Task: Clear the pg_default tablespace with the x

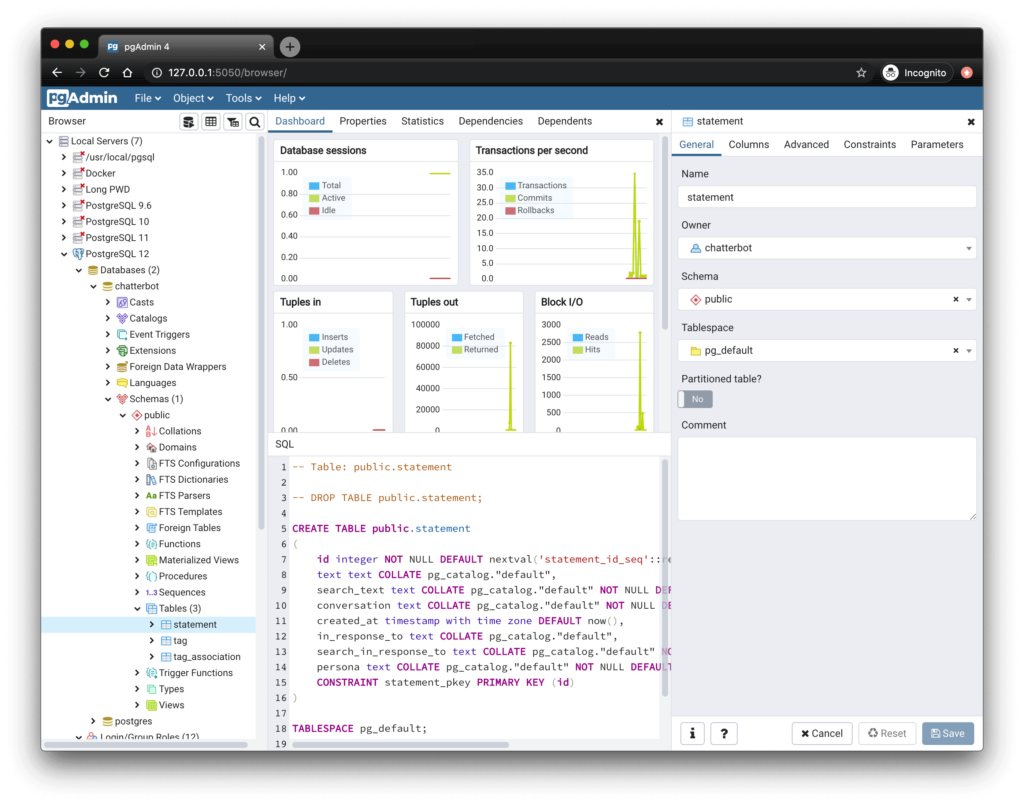Action: coord(957,350)
